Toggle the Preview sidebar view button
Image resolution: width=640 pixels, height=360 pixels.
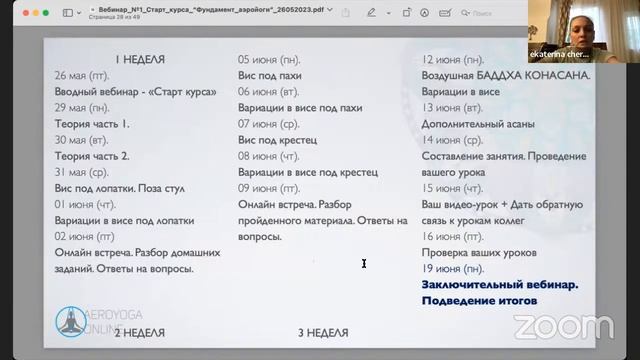(x=68, y=13)
